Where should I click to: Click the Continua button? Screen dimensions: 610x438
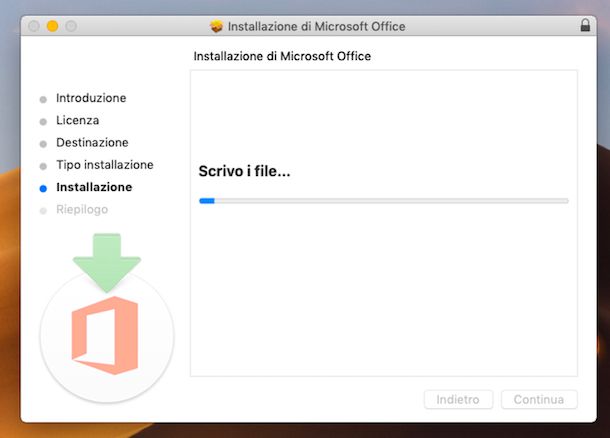tap(539, 399)
